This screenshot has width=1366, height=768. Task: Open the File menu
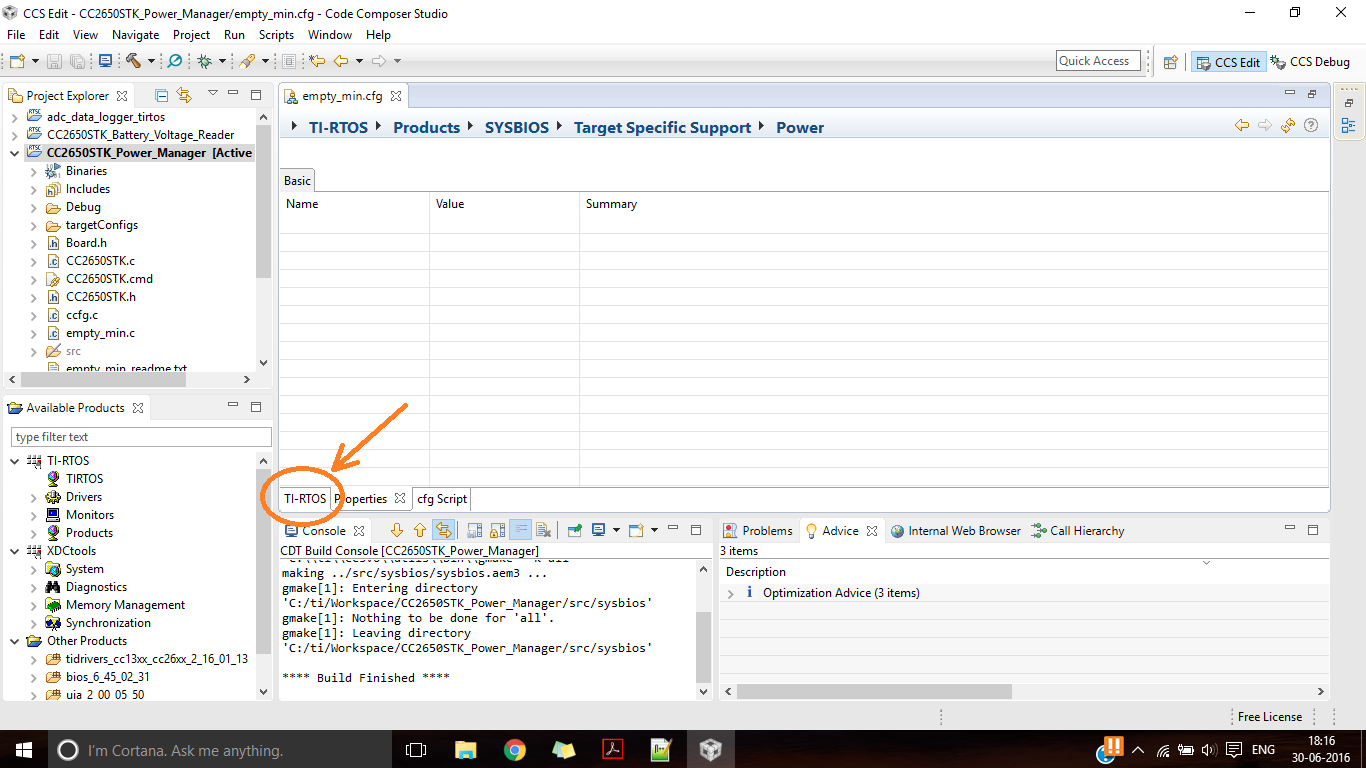coord(16,34)
